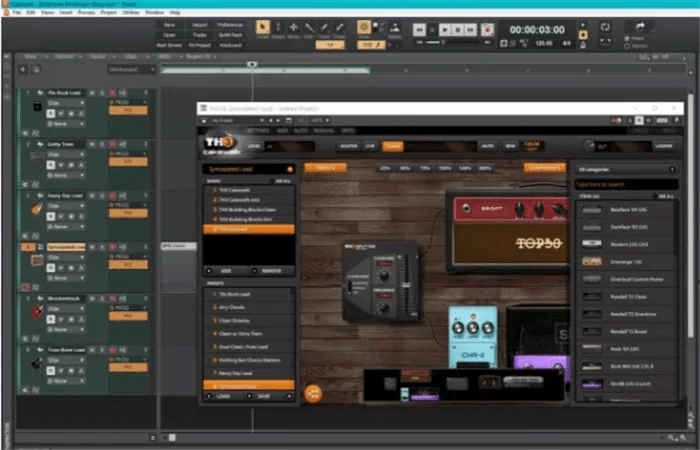Open output dropdown of T9s Rock Lead track

tap(66, 124)
